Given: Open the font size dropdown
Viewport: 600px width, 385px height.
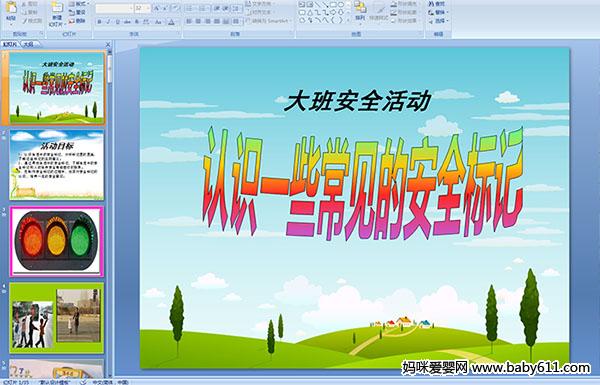Looking at the screenshot, I should 148,8.
